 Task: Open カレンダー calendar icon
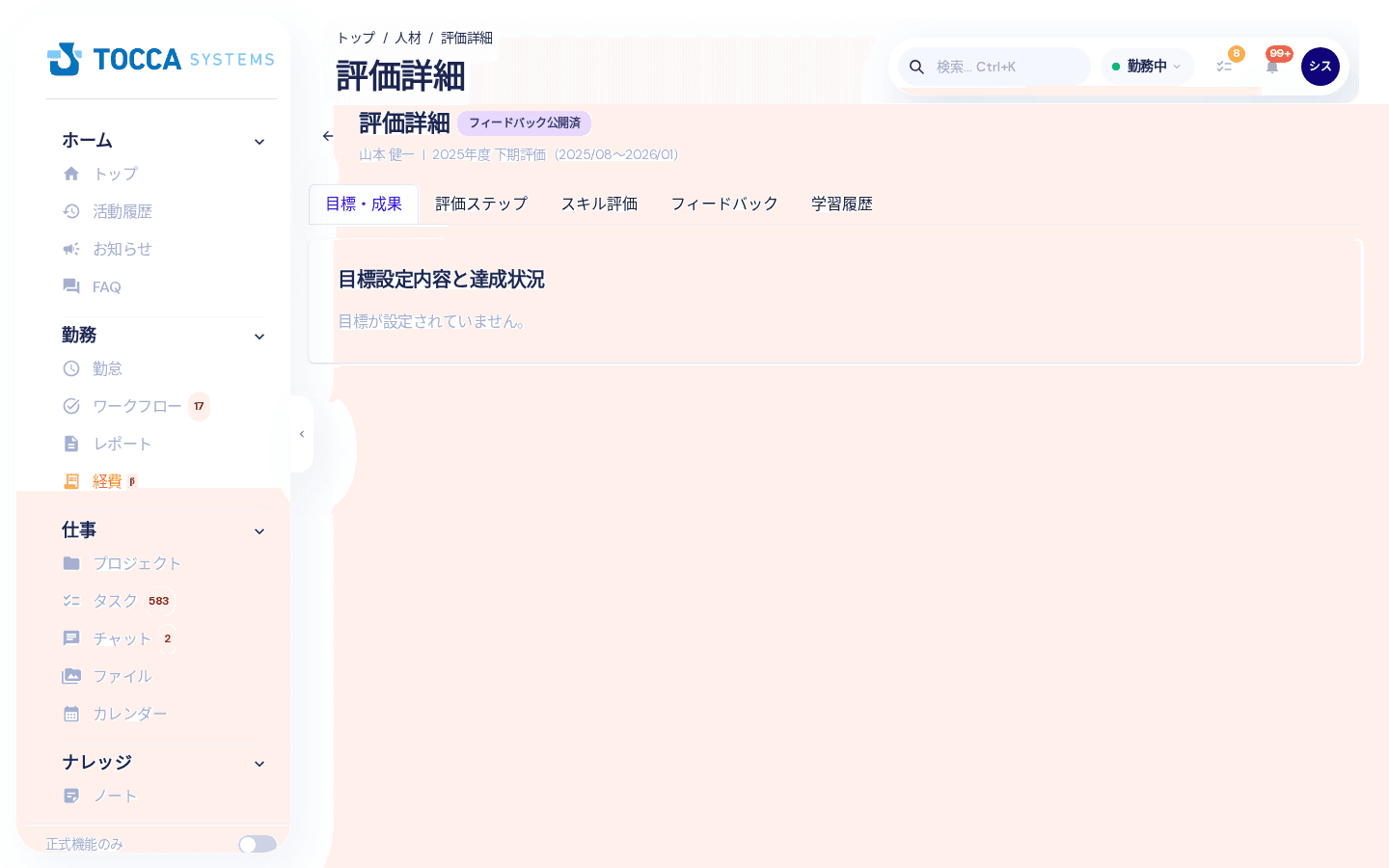coord(71,714)
